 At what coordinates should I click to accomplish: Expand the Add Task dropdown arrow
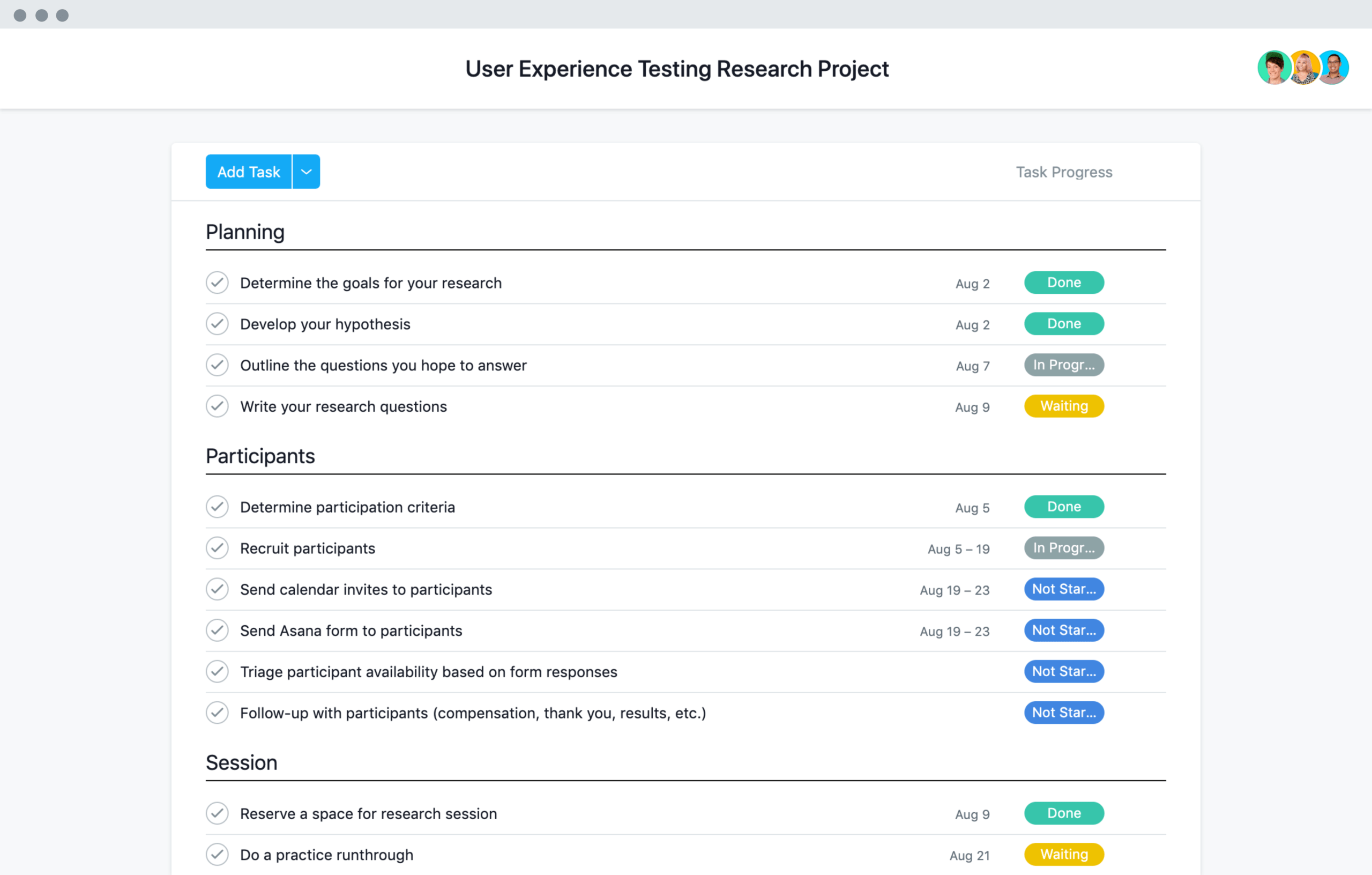point(307,171)
